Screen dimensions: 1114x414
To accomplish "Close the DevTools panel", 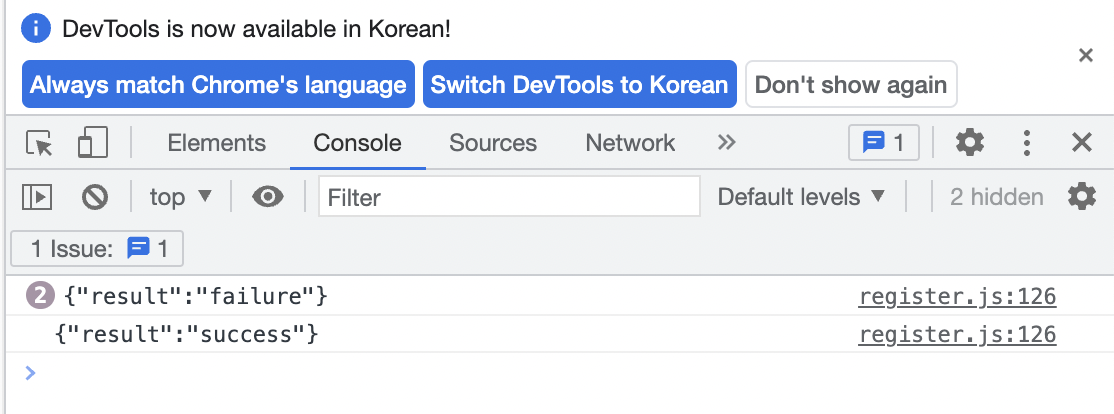I will [x=1081, y=143].
